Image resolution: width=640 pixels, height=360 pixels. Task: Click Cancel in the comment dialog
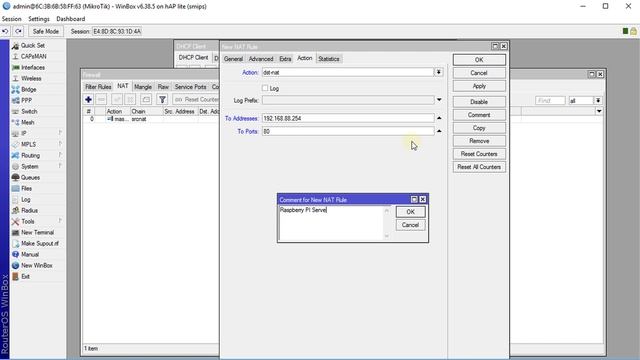(x=411, y=225)
